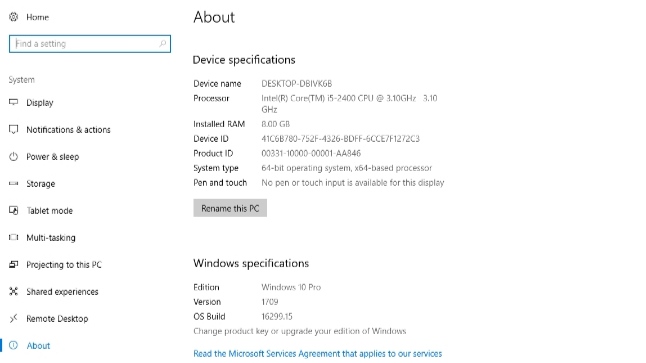
Task: Click the Display monitor icon
Action: (x=14, y=102)
